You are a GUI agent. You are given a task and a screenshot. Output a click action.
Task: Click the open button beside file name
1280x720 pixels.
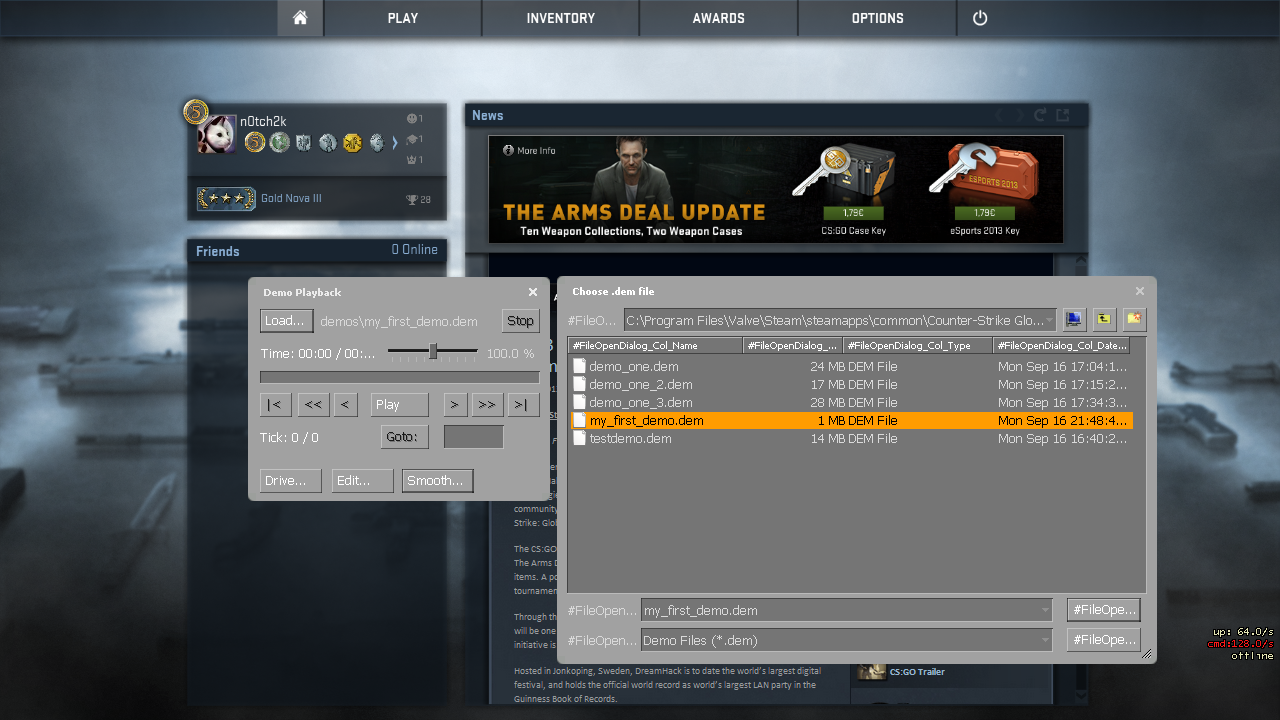(1103, 610)
